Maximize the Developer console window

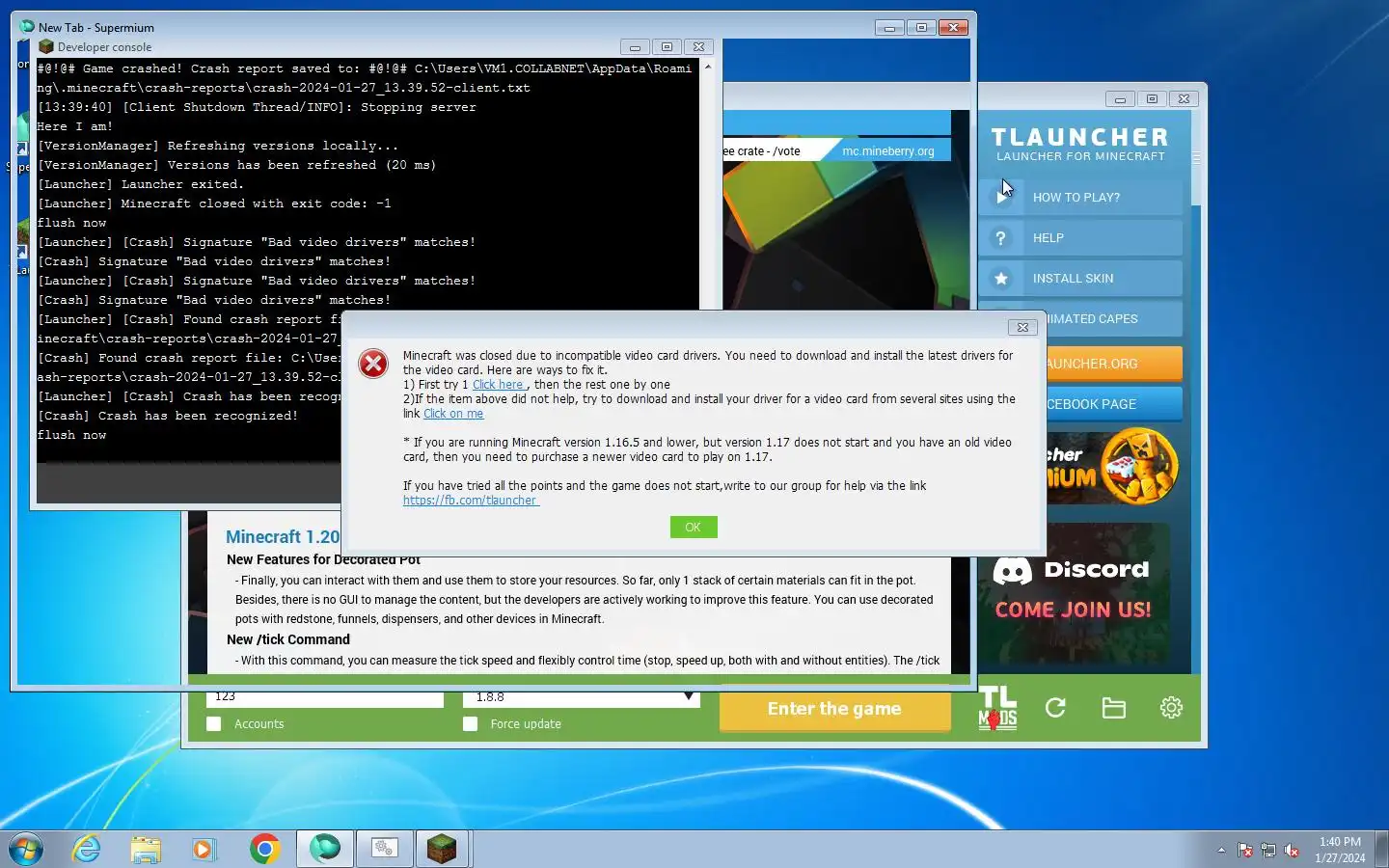pyautogui.click(x=667, y=46)
